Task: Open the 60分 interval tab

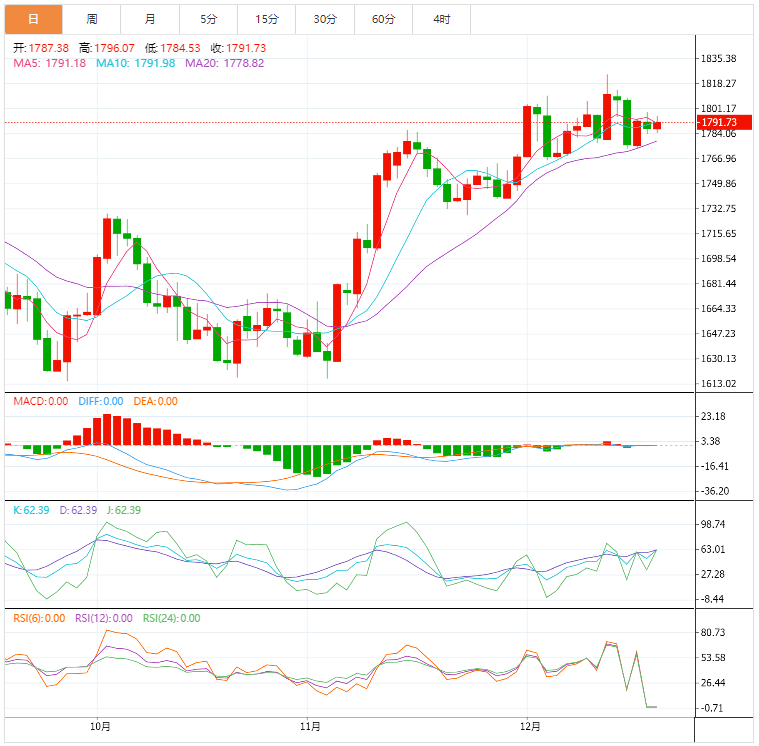Action: pyautogui.click(x=383, y=19)
